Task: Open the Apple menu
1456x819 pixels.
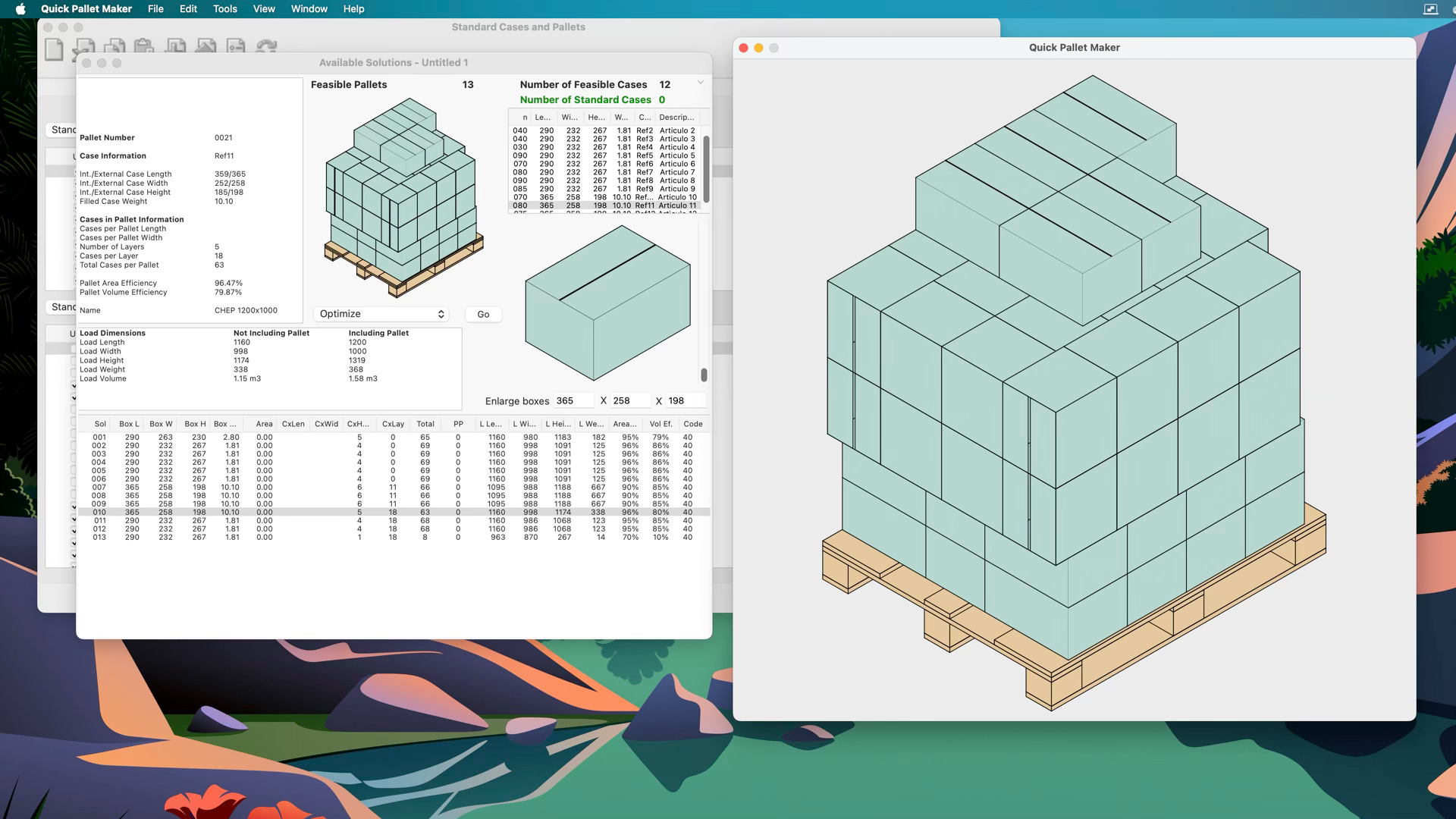Action: tap(20, 9)
